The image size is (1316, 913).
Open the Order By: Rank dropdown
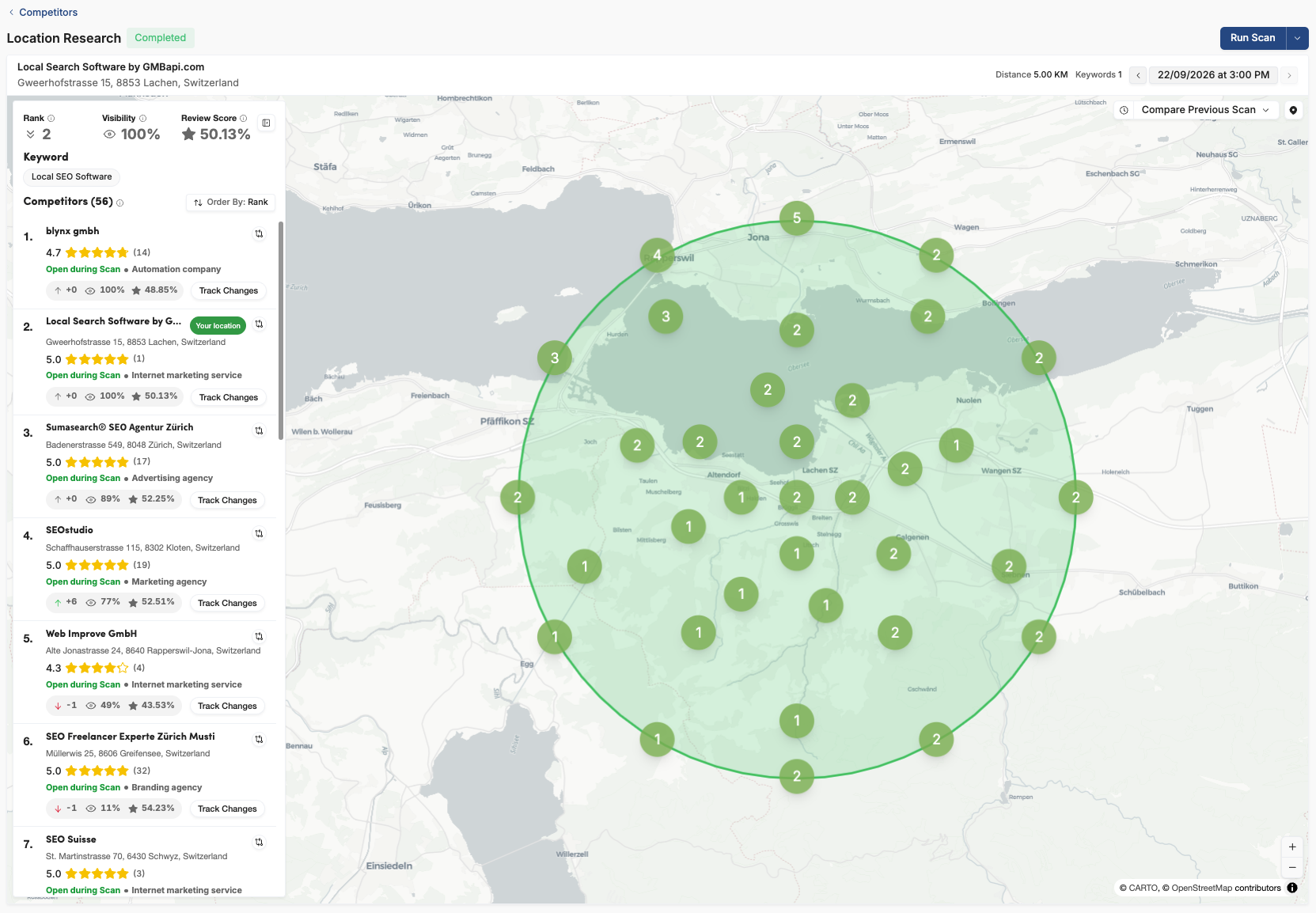click(x=231, y=203)
